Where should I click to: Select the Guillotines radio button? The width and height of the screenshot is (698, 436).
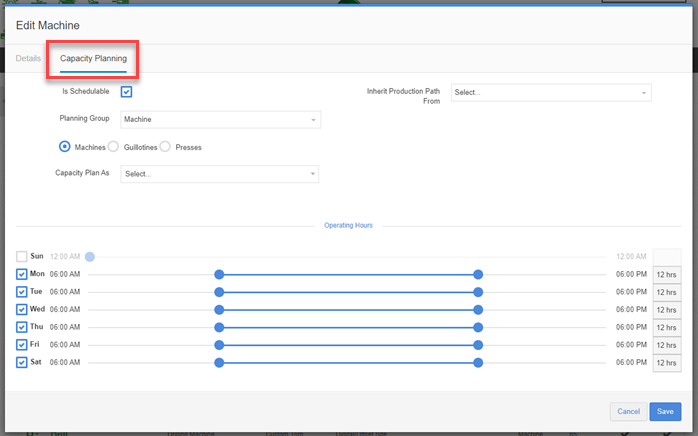(114, 147)
